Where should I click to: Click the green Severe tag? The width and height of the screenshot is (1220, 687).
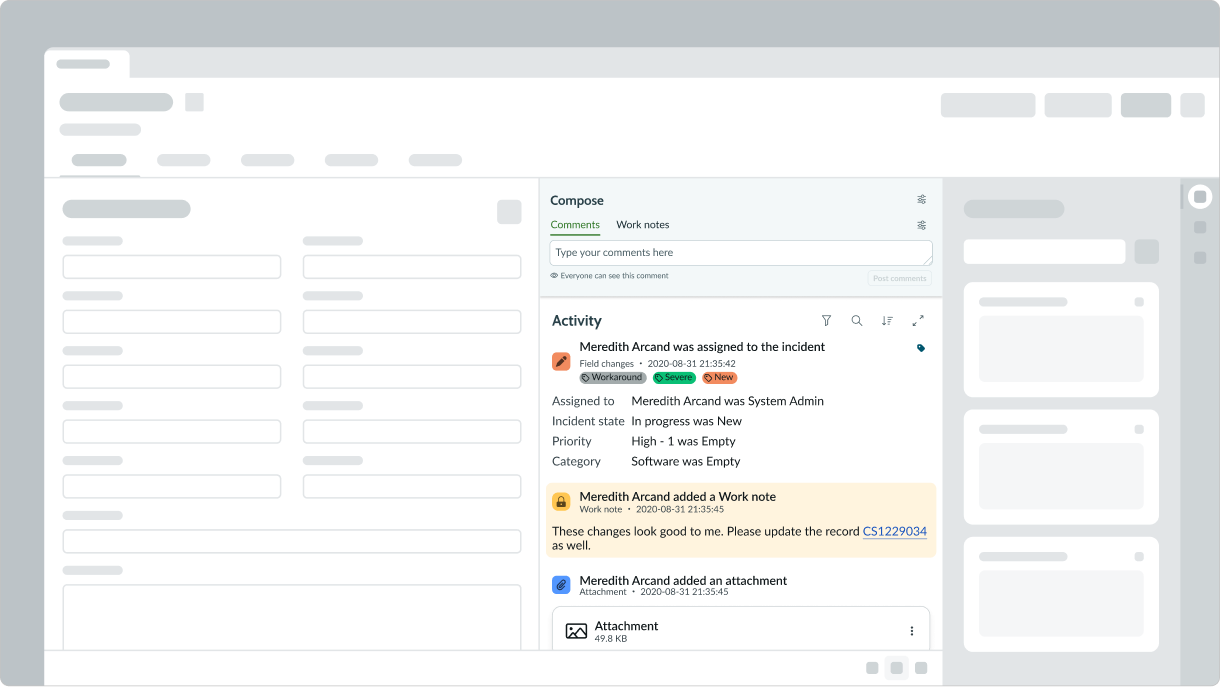(x=674, y=378)
